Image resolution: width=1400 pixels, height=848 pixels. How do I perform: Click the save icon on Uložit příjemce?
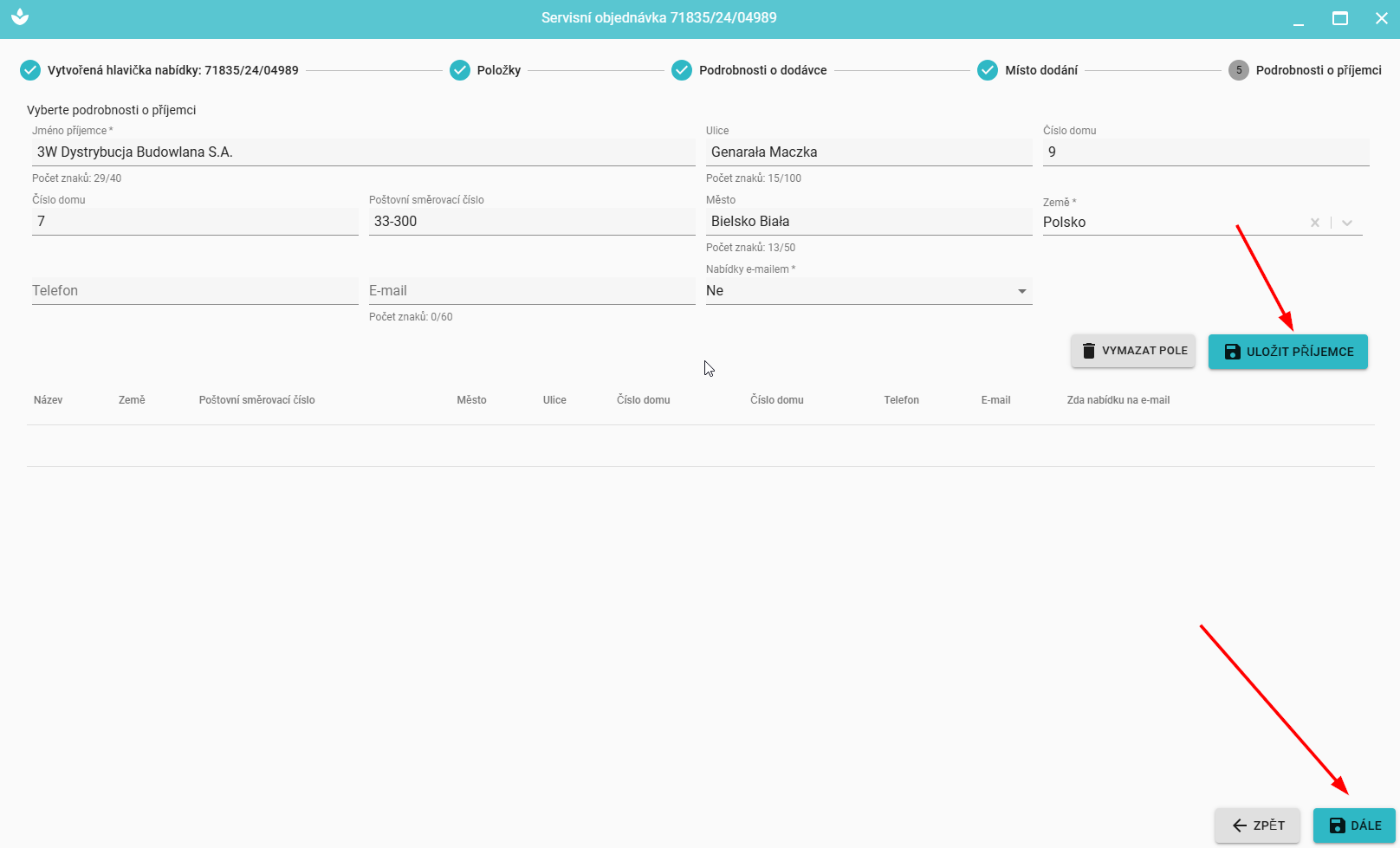click(1232, 352)
